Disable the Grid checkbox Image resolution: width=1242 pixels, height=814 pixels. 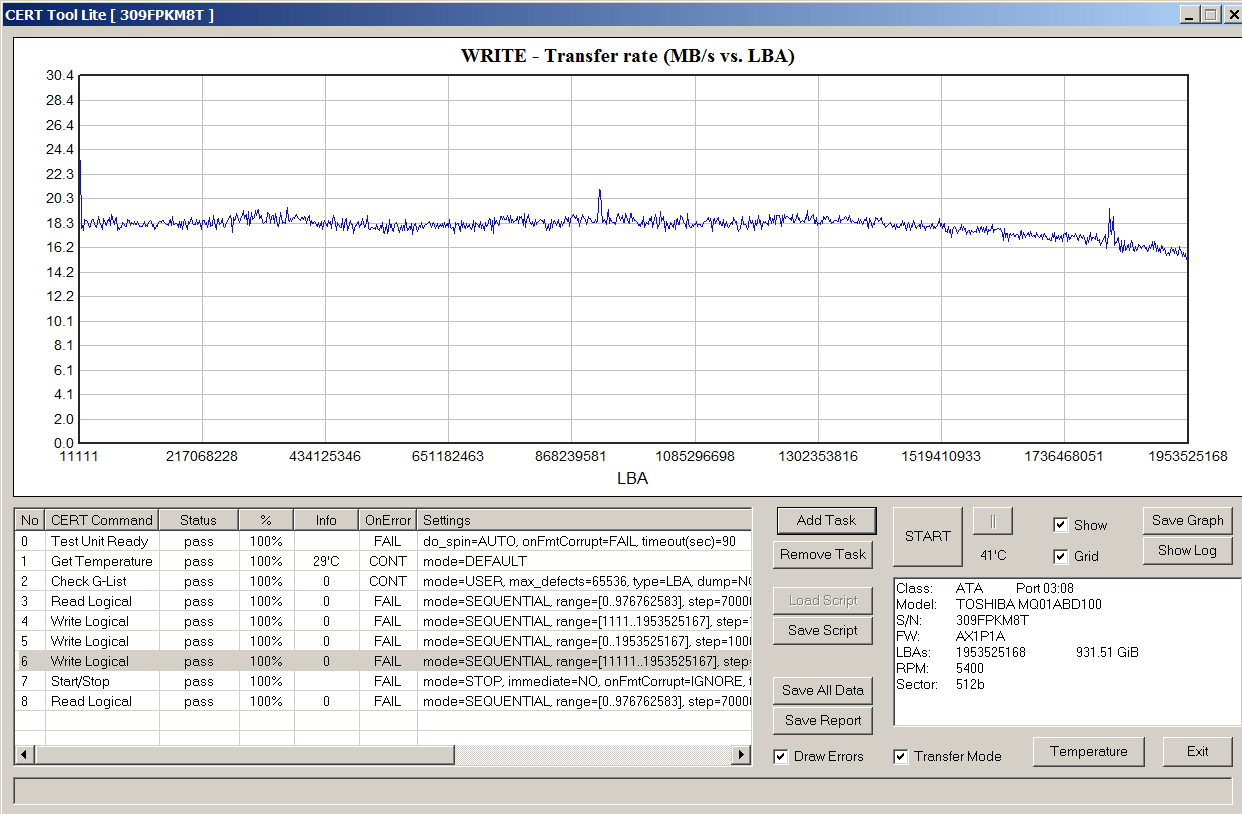pyautogui.click(x=1061, y=556)
